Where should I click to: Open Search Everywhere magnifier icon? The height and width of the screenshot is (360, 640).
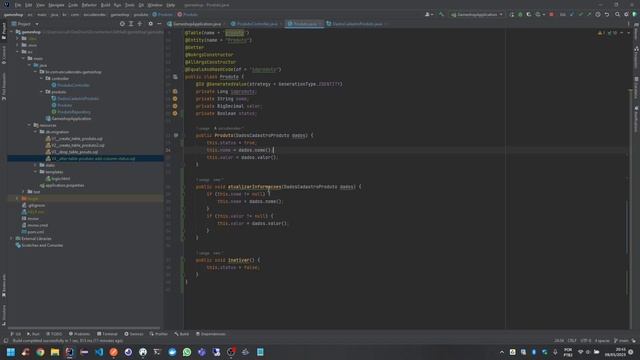coord(618,15)
